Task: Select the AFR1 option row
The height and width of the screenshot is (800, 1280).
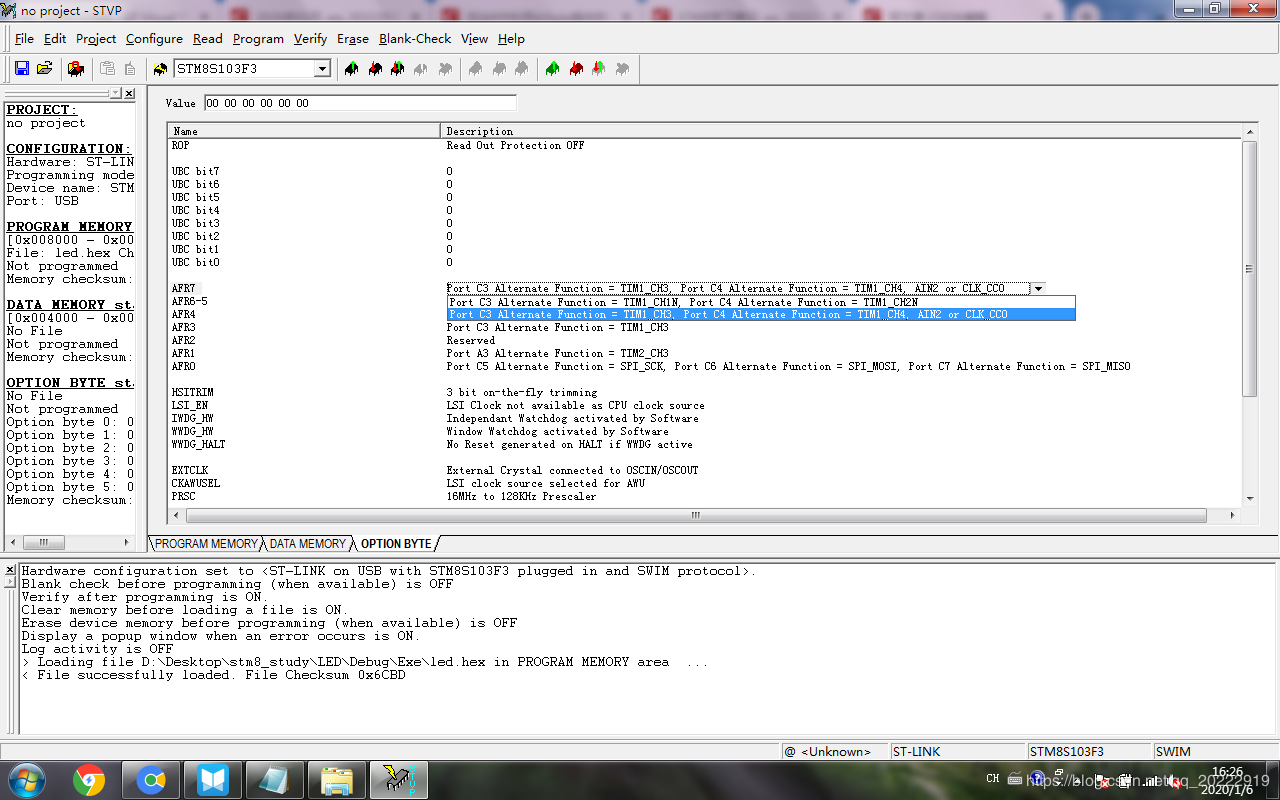Action: [x=705, y=354]
